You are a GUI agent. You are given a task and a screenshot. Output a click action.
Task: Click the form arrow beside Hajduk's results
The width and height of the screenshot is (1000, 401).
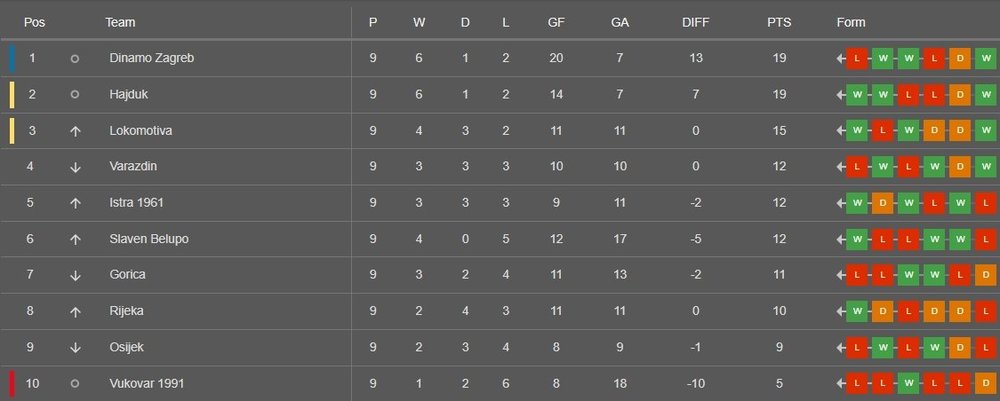[x=841, y=95]
